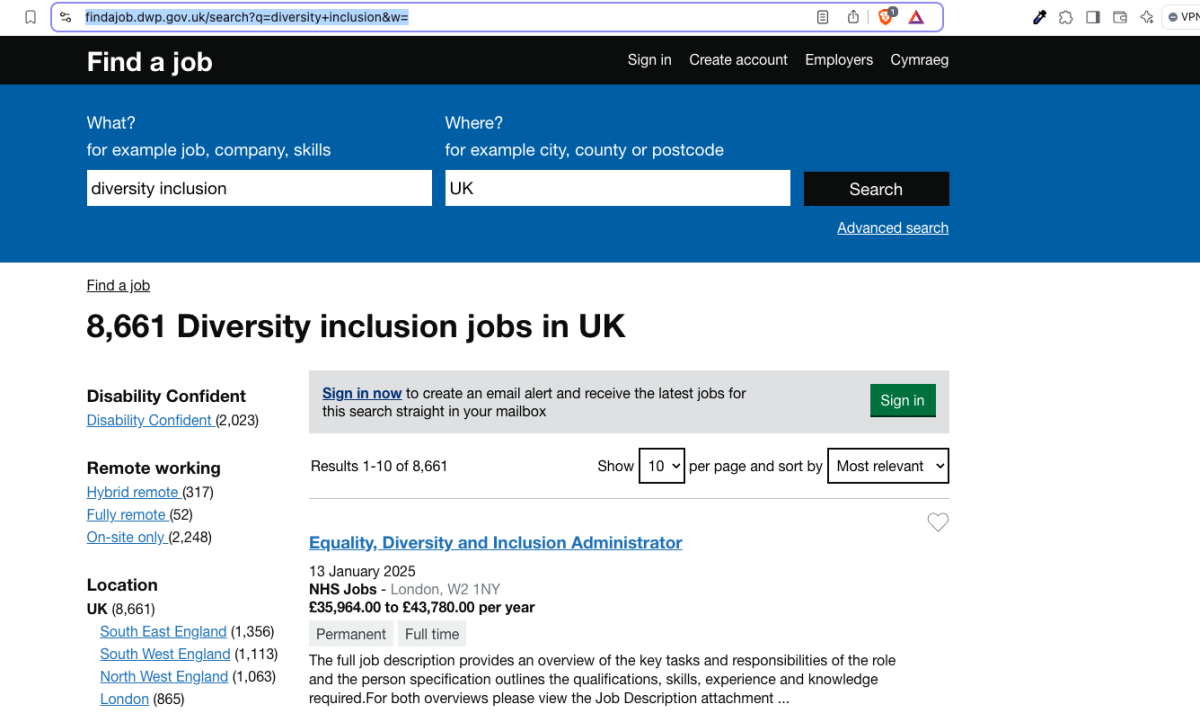Click the bookmark icon in browser toolbar
Image resolution: width=1200 pixels, height=713 pixels.
click(x=31, y=17)
